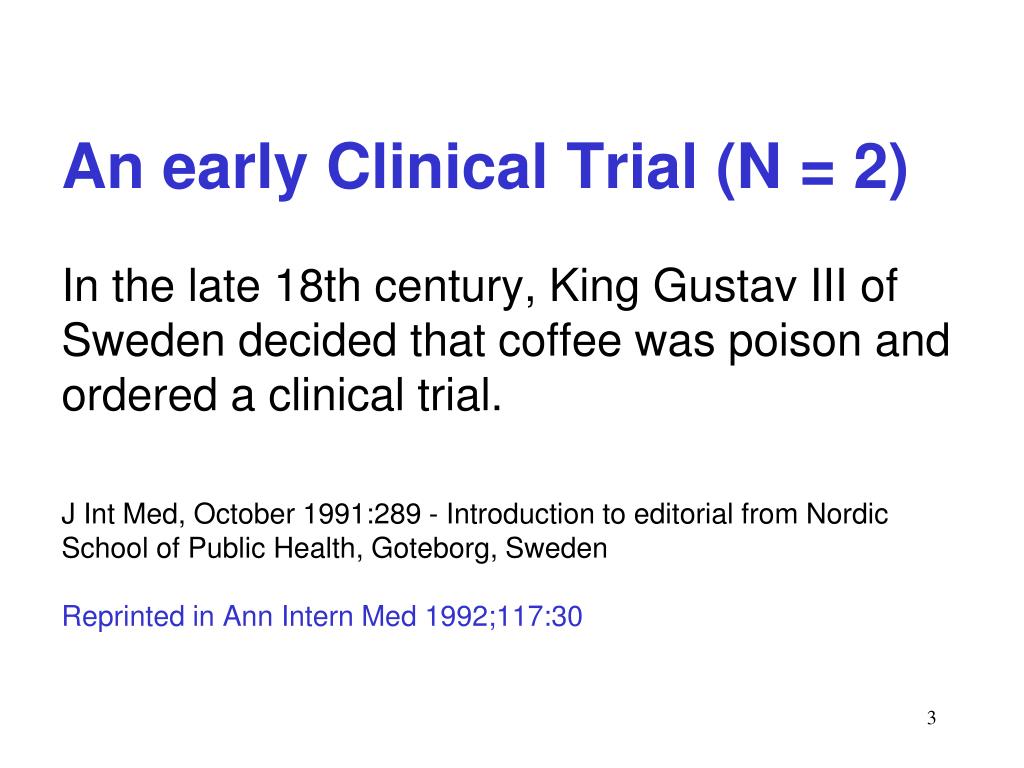This screenshot has height=768, width=1024.
Task: Click the word 'Trial' in the title
Action: (x=632, y=167)
